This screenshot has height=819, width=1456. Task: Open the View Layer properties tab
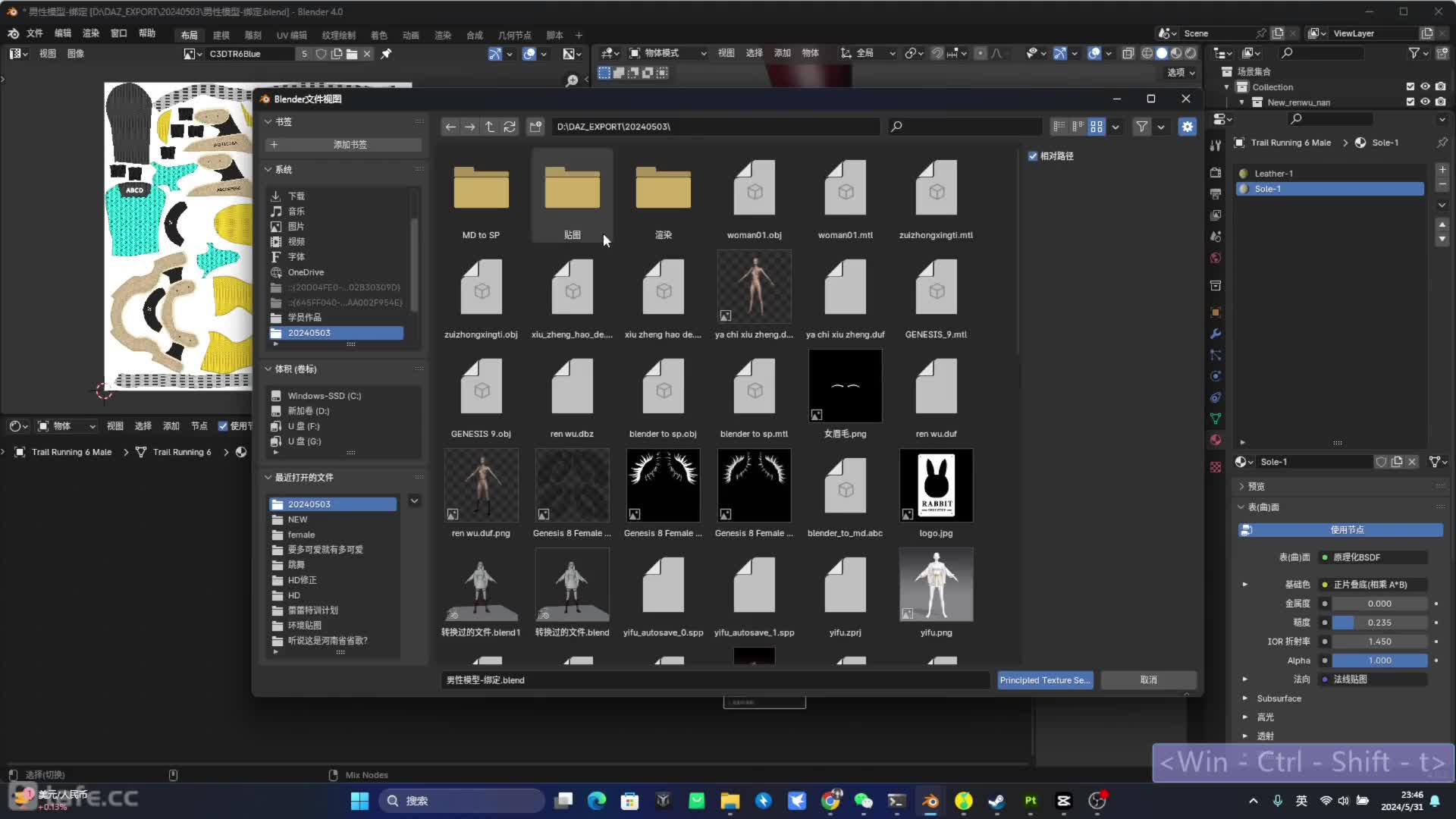(1216, 215)
